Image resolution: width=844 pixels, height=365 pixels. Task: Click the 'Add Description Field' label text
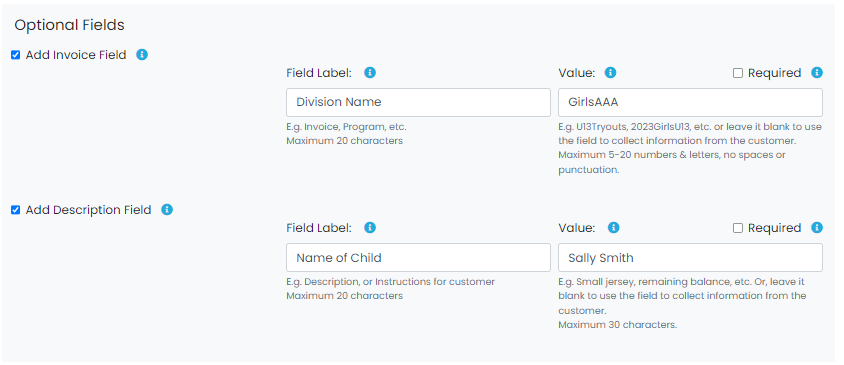[x=88, y=210]
